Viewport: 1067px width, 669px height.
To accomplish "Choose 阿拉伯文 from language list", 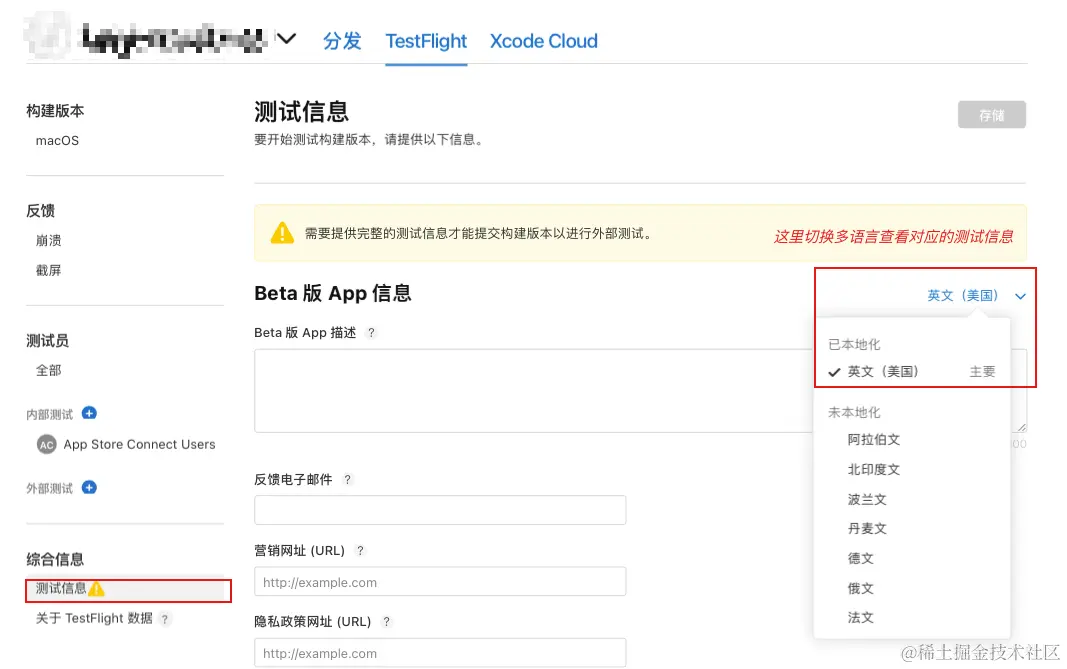I will tap(874, 440).
